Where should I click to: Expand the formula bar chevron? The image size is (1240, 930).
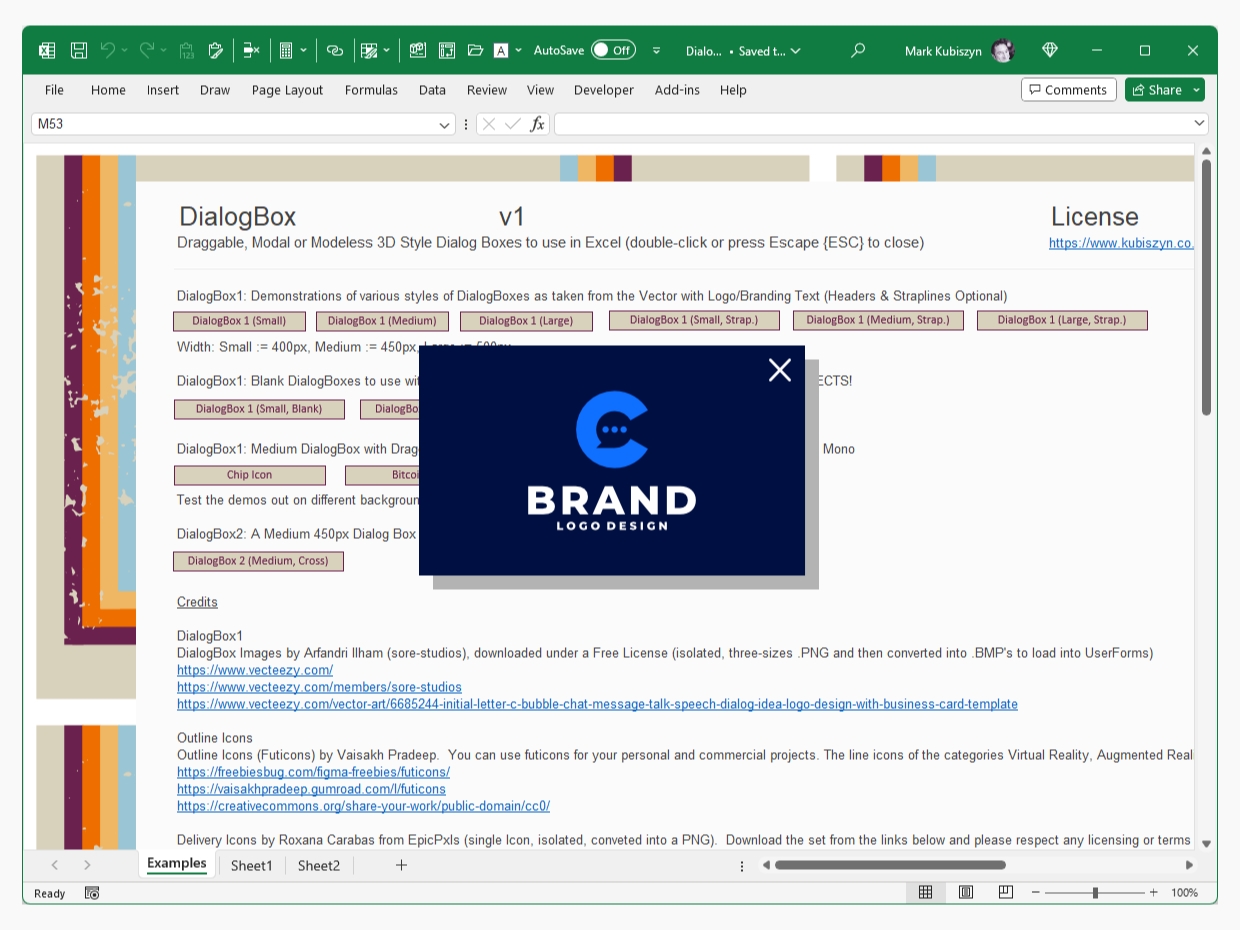[1199, 123]
